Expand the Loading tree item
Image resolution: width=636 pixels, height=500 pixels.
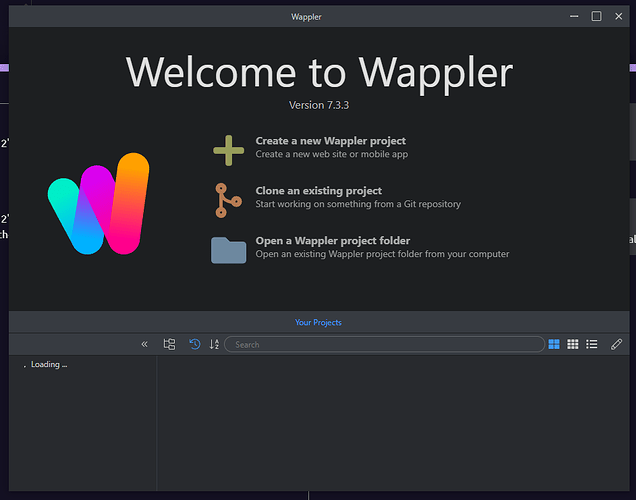[25, 365]
